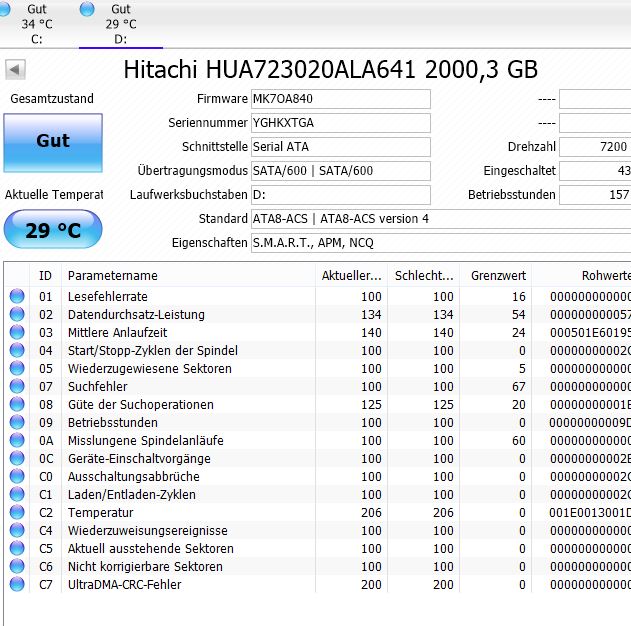631x626 pixels.
Task: Click raw value 001E0013001D for Temperatur
Action: (x=590, y=513)
